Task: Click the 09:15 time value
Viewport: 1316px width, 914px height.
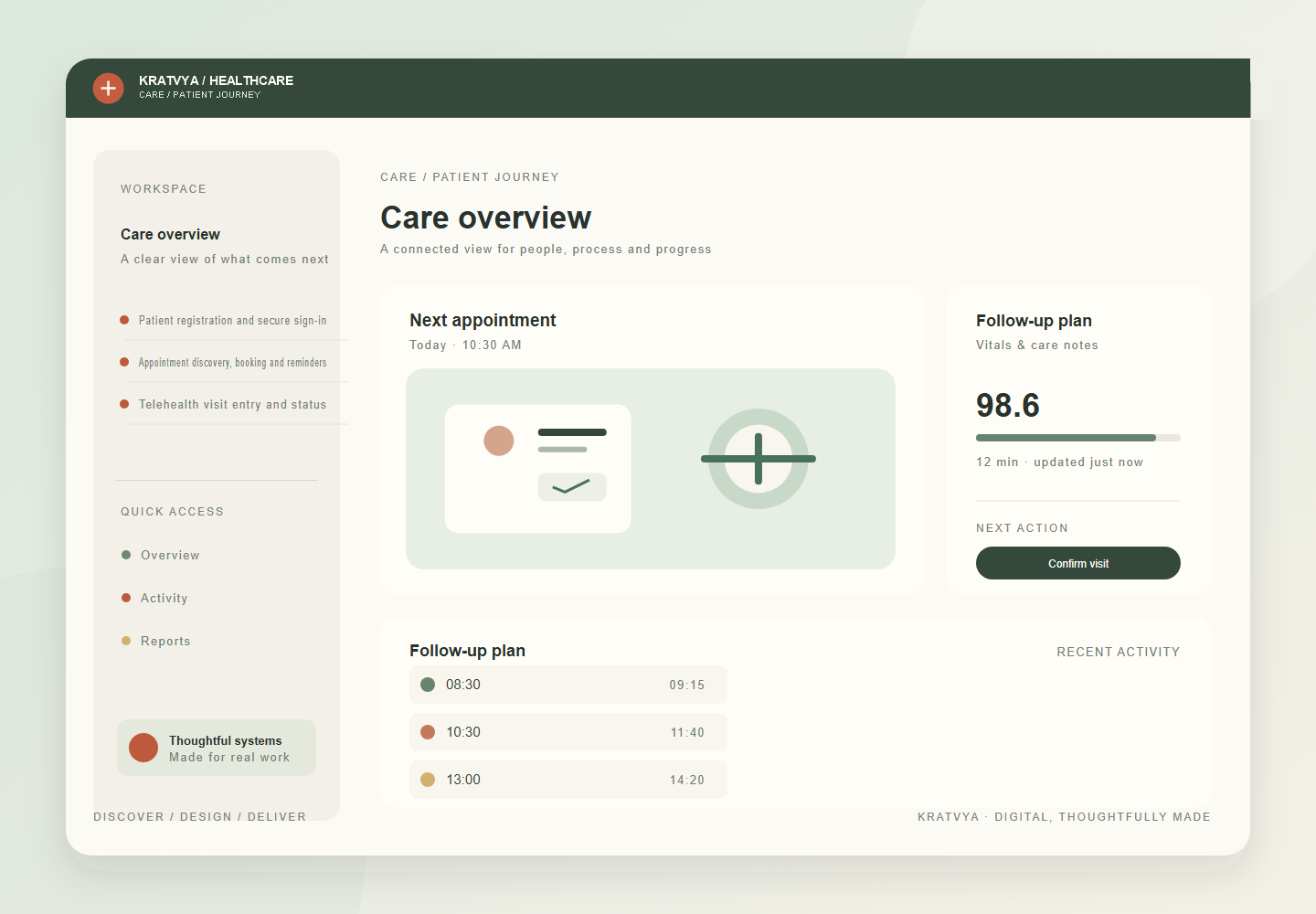Action: pyautogui.click(x=687, y=685)
